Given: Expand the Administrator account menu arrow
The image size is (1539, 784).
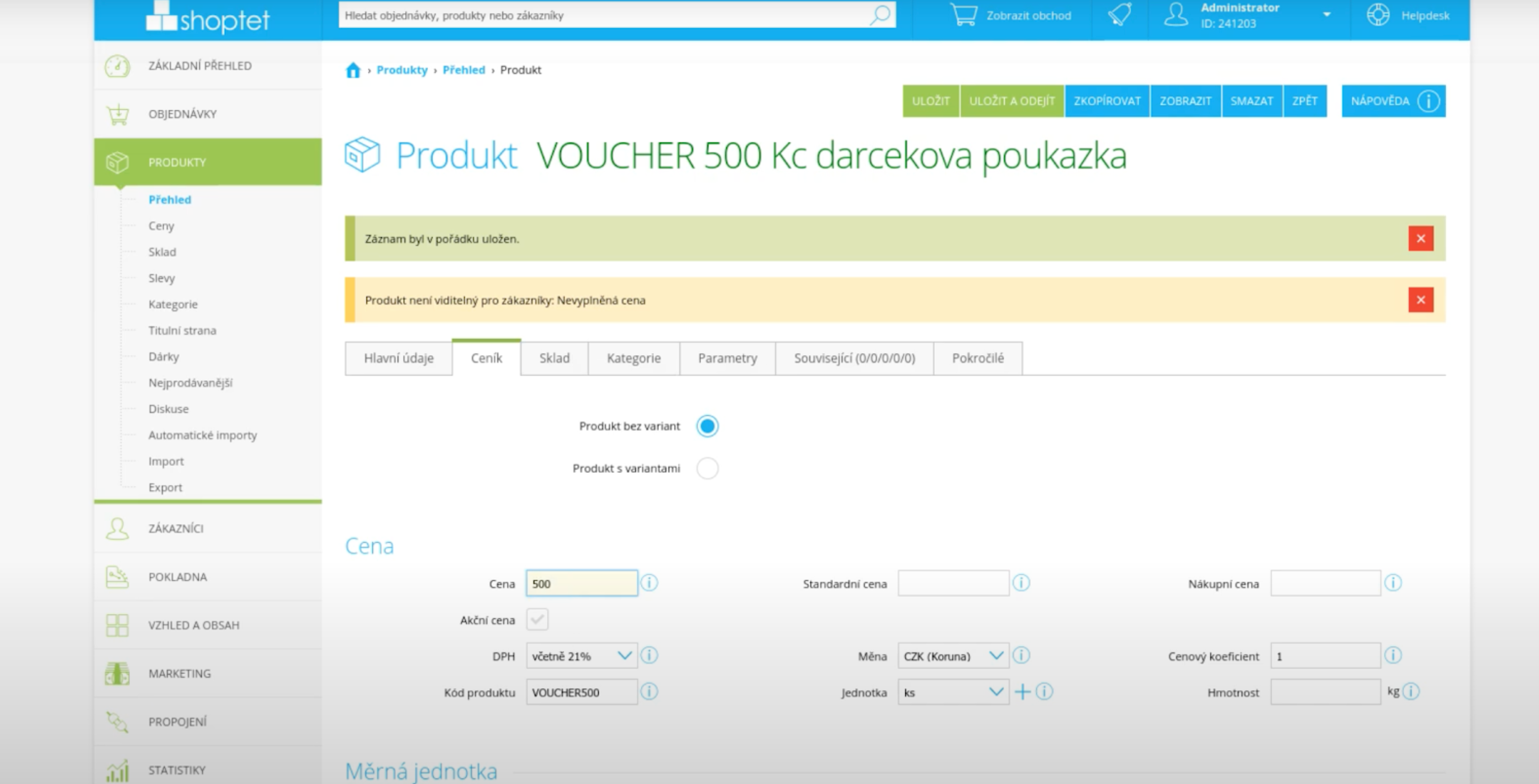Looking at the screenshot, I should pyautogui.click(x=1327, y=14).
